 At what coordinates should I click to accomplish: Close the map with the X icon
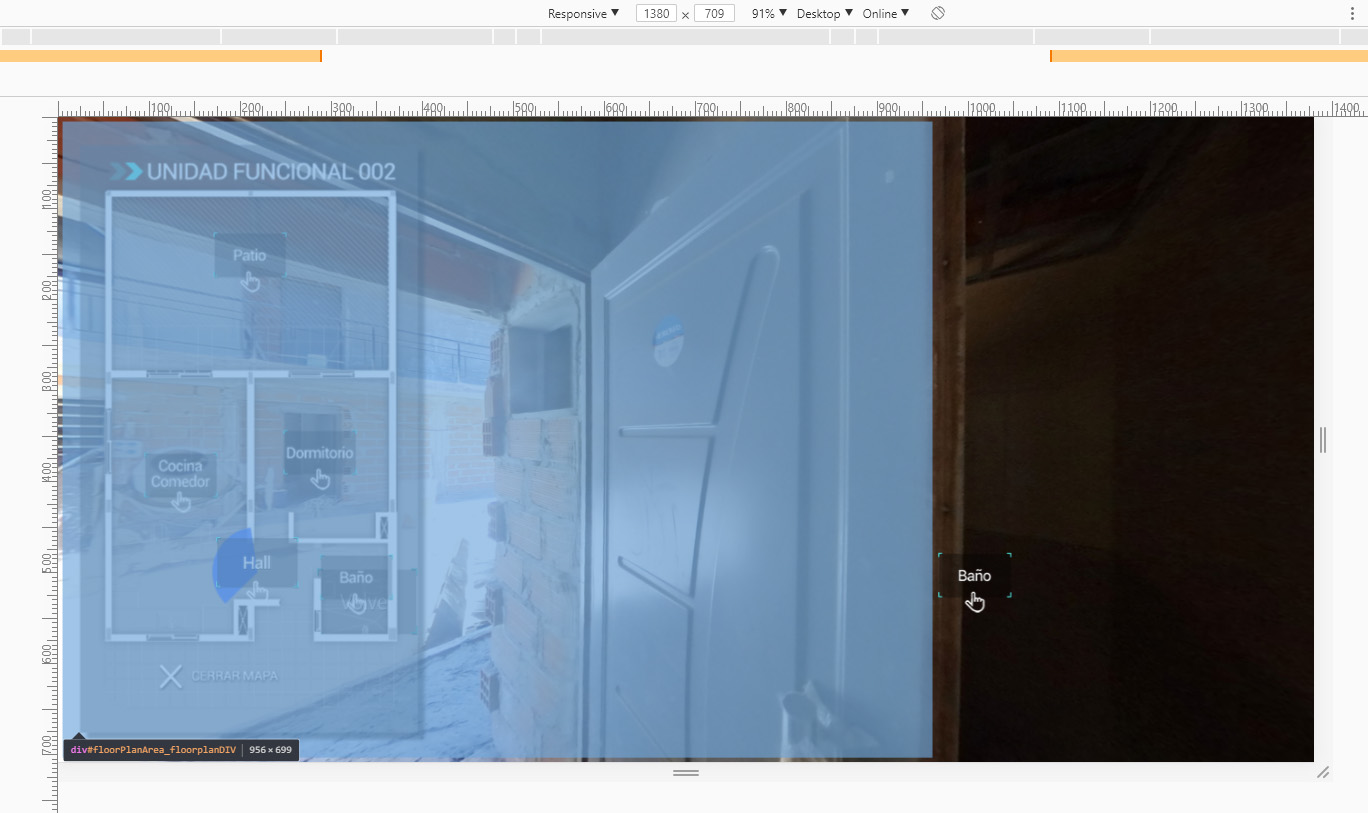coord(171,677)
